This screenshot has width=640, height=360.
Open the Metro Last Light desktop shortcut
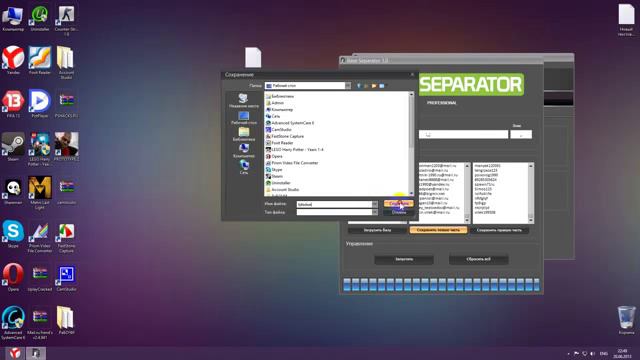coord(40,192)
